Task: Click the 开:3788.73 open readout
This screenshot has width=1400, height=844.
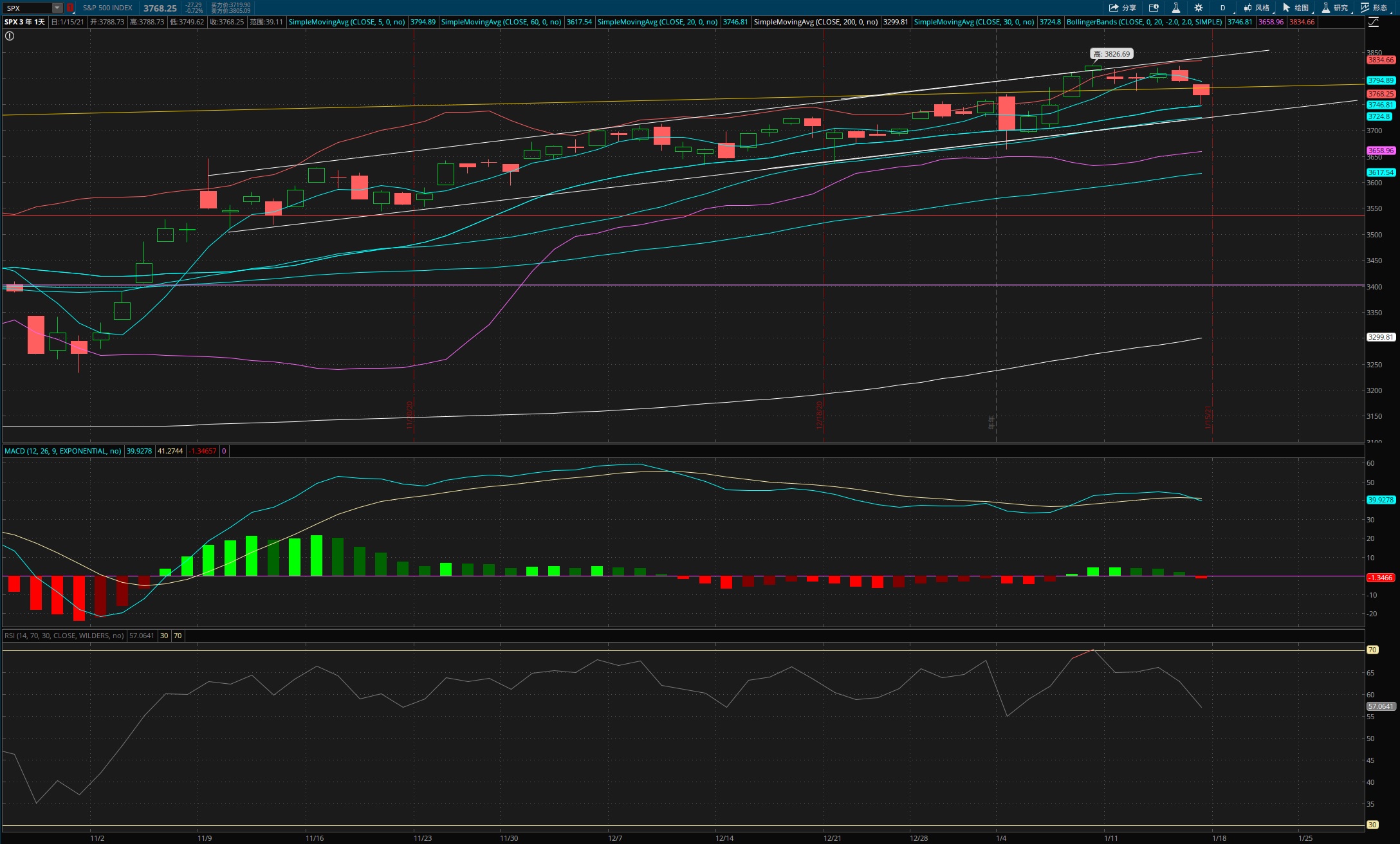Action: click(107, 22)
